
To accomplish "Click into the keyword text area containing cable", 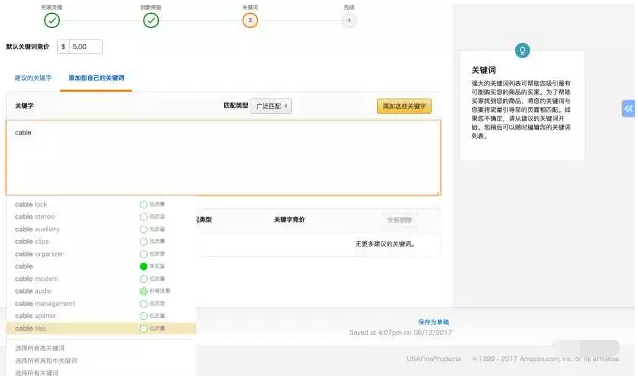I will (223, 158).
